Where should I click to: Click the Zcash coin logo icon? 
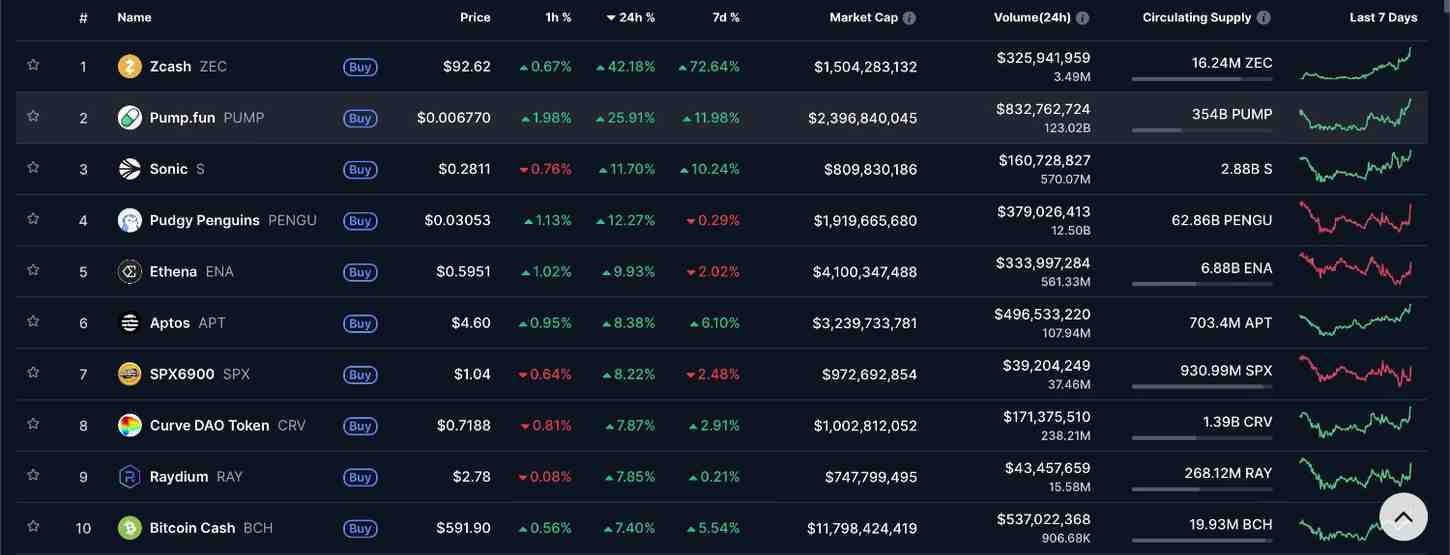pos(130,67)
